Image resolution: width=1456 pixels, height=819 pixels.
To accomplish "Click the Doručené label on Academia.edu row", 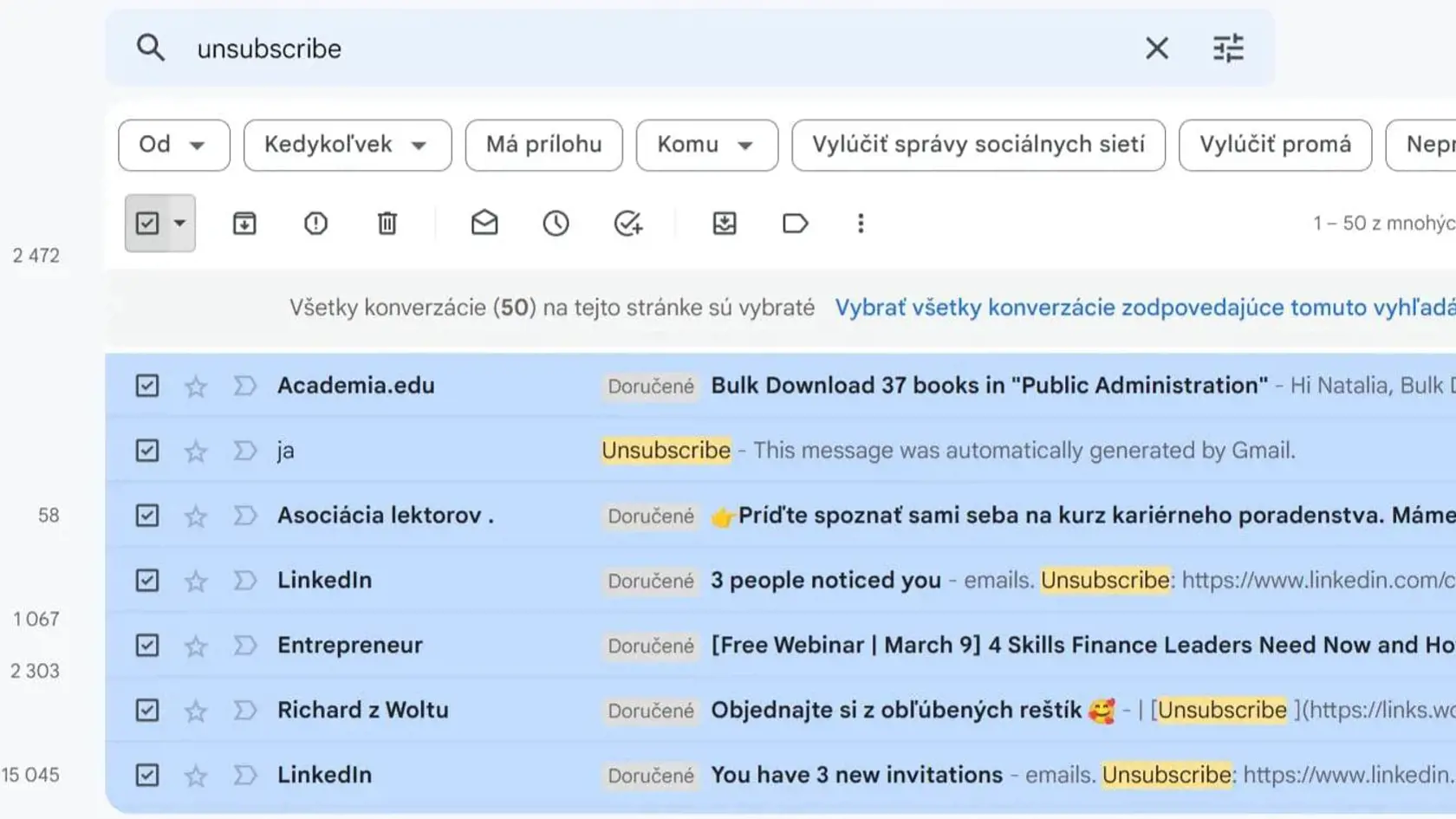I will (x=651, y=387).
